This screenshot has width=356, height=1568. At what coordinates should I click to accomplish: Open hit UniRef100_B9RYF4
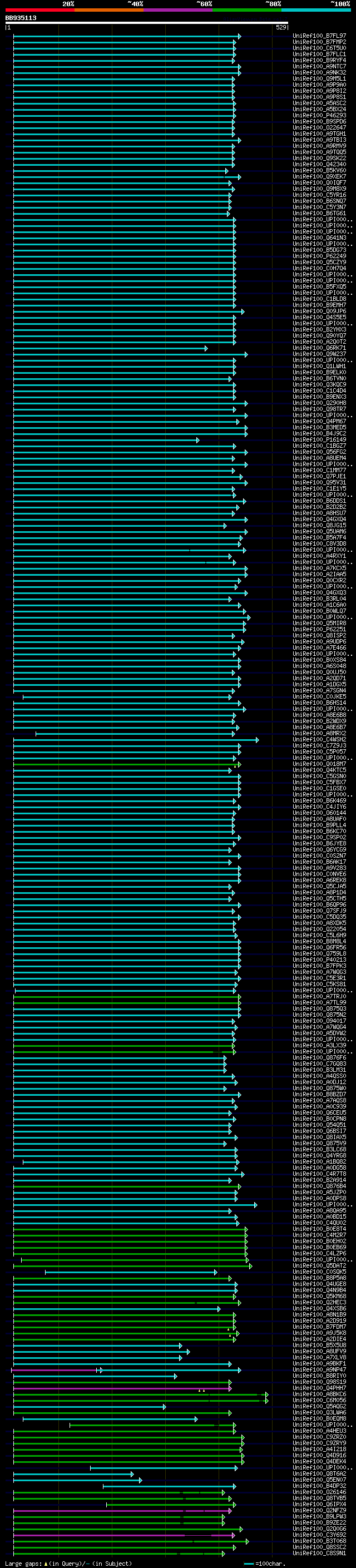coord(319,61)
